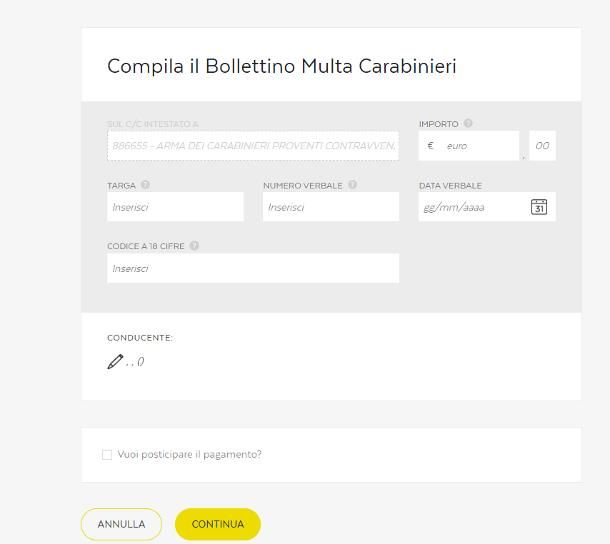610x544 pixels.
Task: Click the help icon next to IMPORTO
Action: 468,124
